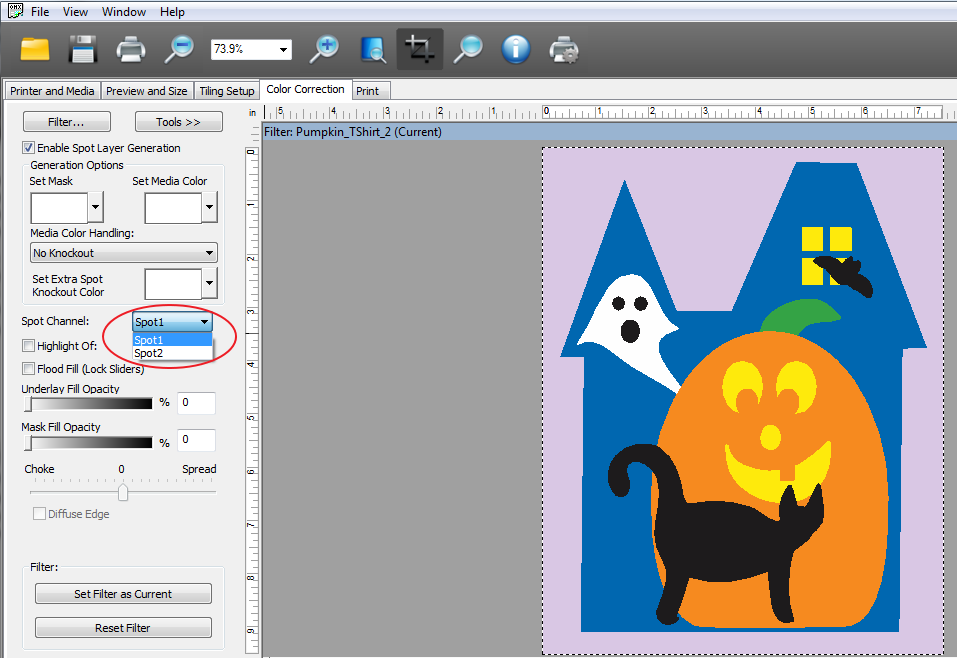Click the Underlay Fill Opacity percent field
The height and width of the screenshot is (658, 957).
[x=197, y=403]
